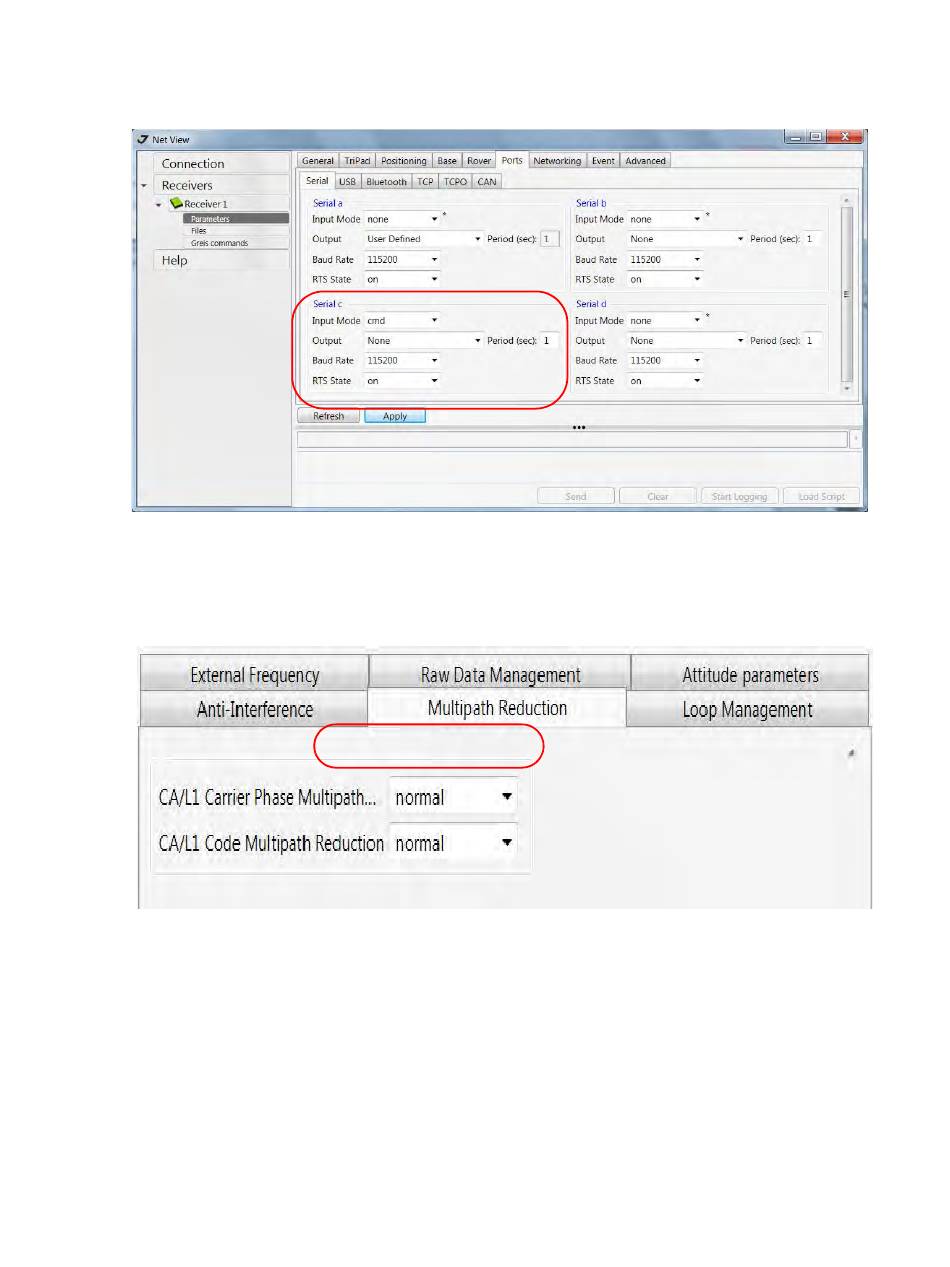
Task: Select the Bluetooth sub-tab
Action: (386, 182)
